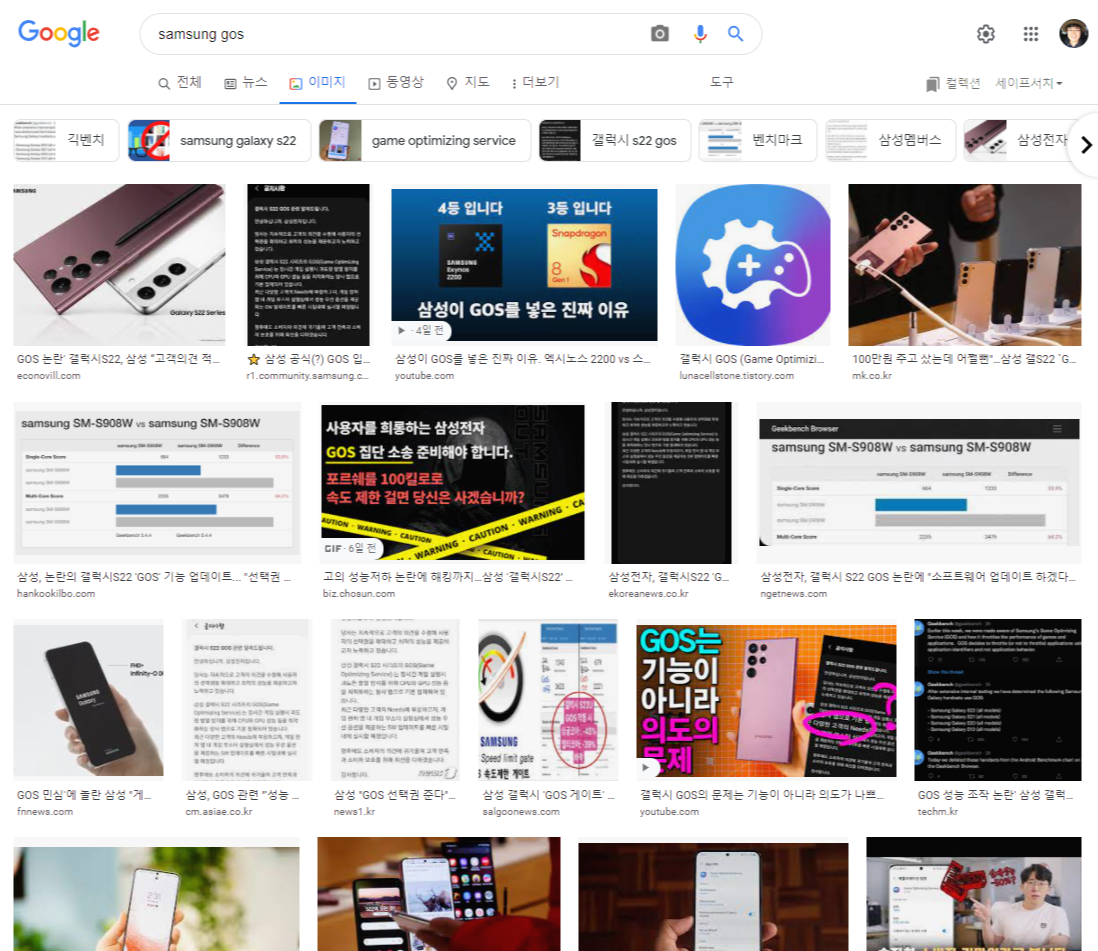This screenshot has width=1098, height=951.
Task: Switch to the 뉴스 tab
Action: (246, 83)
